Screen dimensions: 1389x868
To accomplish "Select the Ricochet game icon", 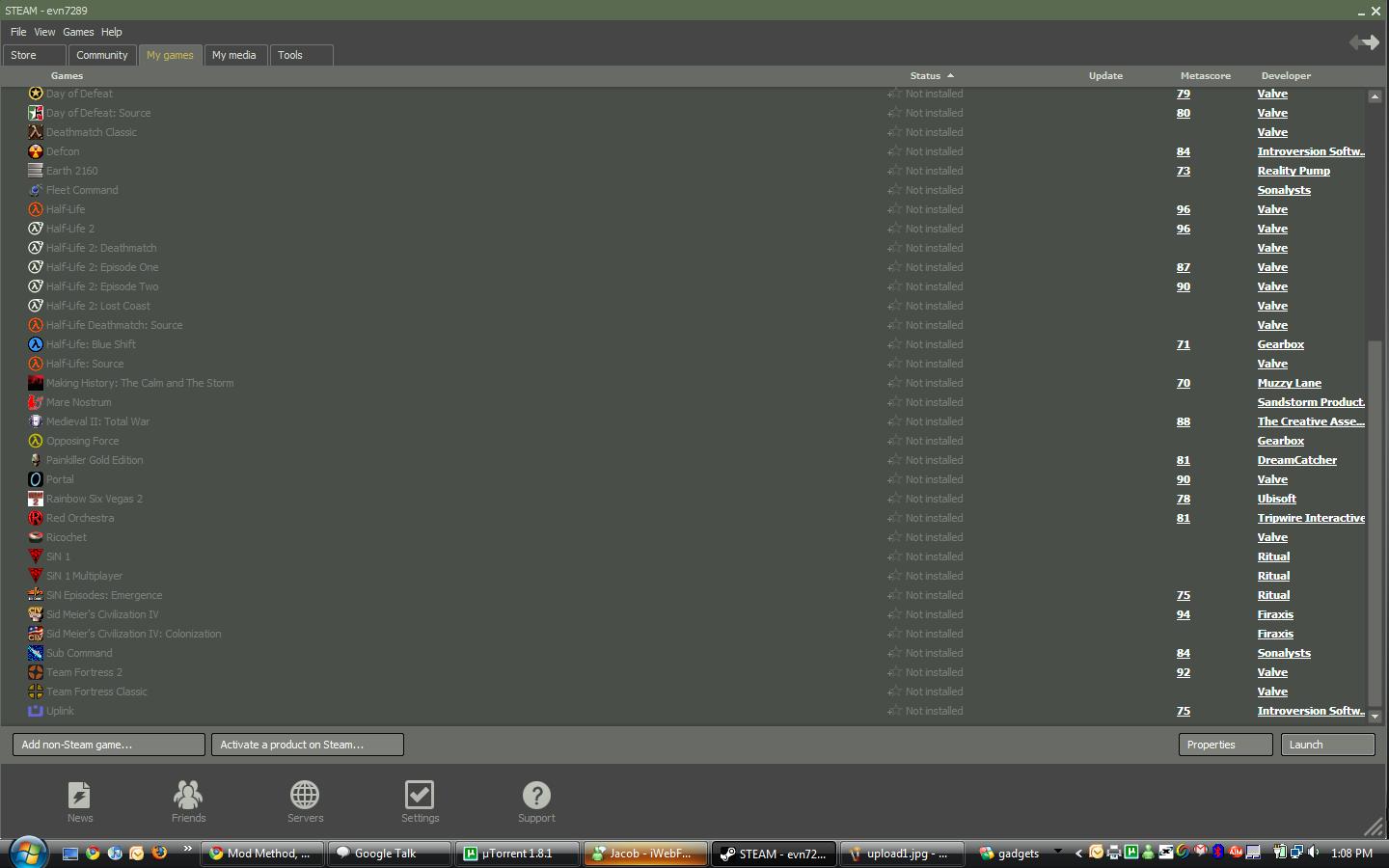I will [36, 537].
